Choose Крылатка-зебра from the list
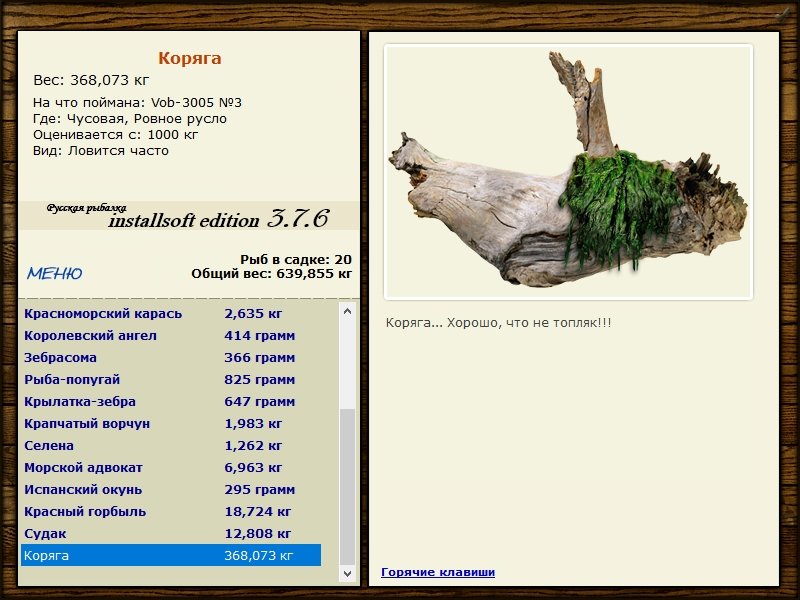The height and width of the screenshot is (600, 800). point(171,402)
